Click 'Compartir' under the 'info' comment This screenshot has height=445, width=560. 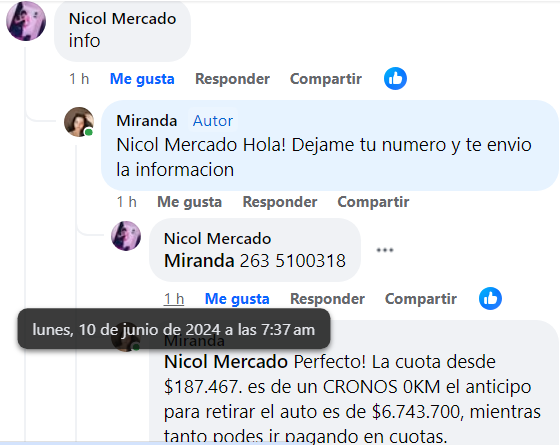(326, 79)
